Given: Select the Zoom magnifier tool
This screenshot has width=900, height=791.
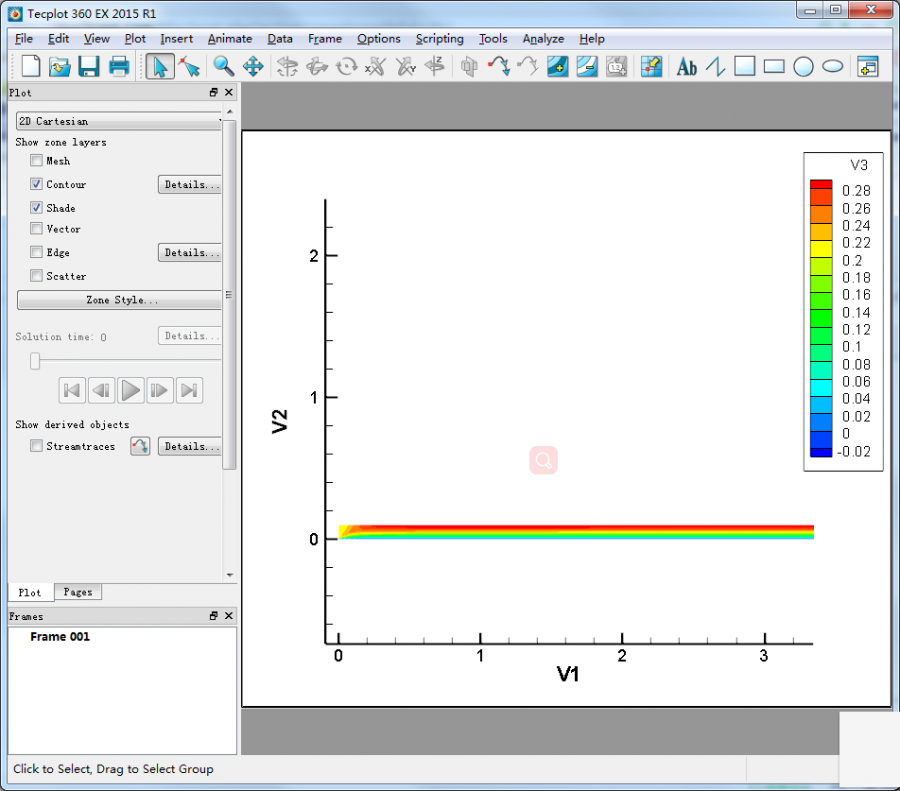Looking at the screenshot, I should 224,67.
